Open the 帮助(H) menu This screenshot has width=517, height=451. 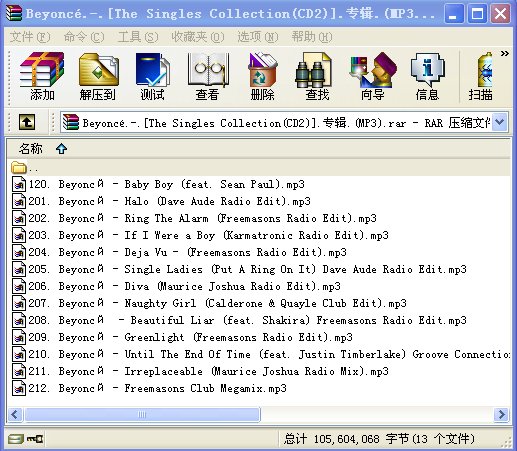click(312, 37)
